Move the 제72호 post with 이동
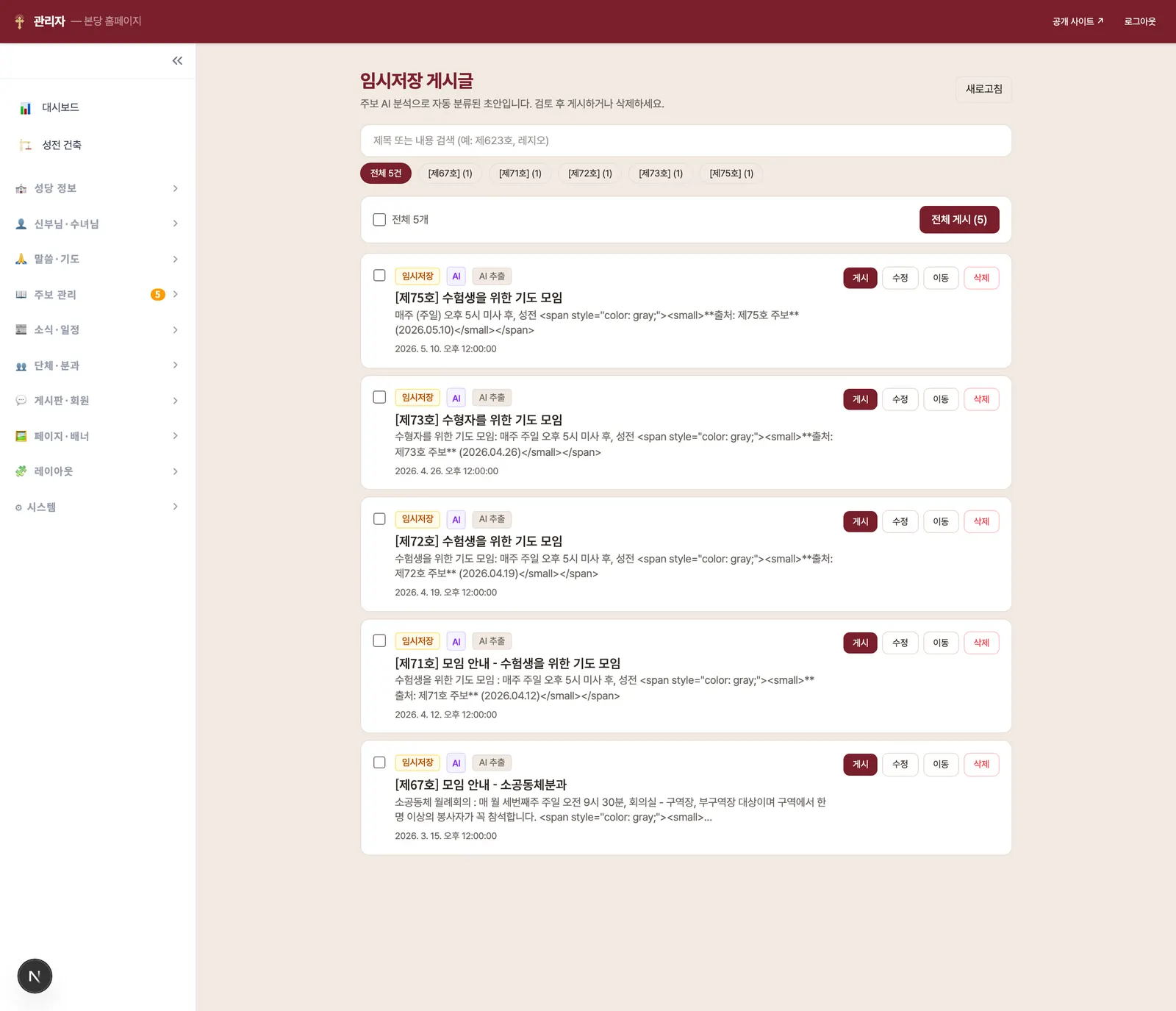 (941, 521)
